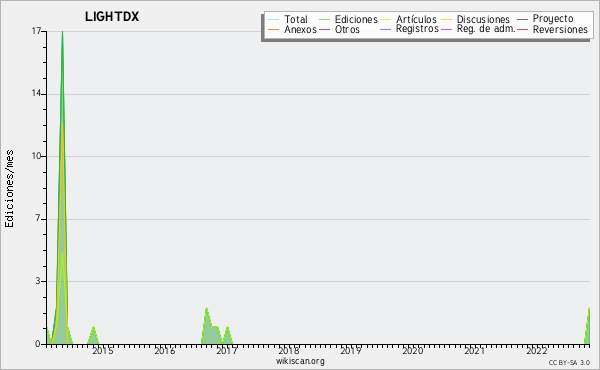Screen dimensions: 600x370
Task: Click the Y-axis value 7
Action: tap(38, 218)
